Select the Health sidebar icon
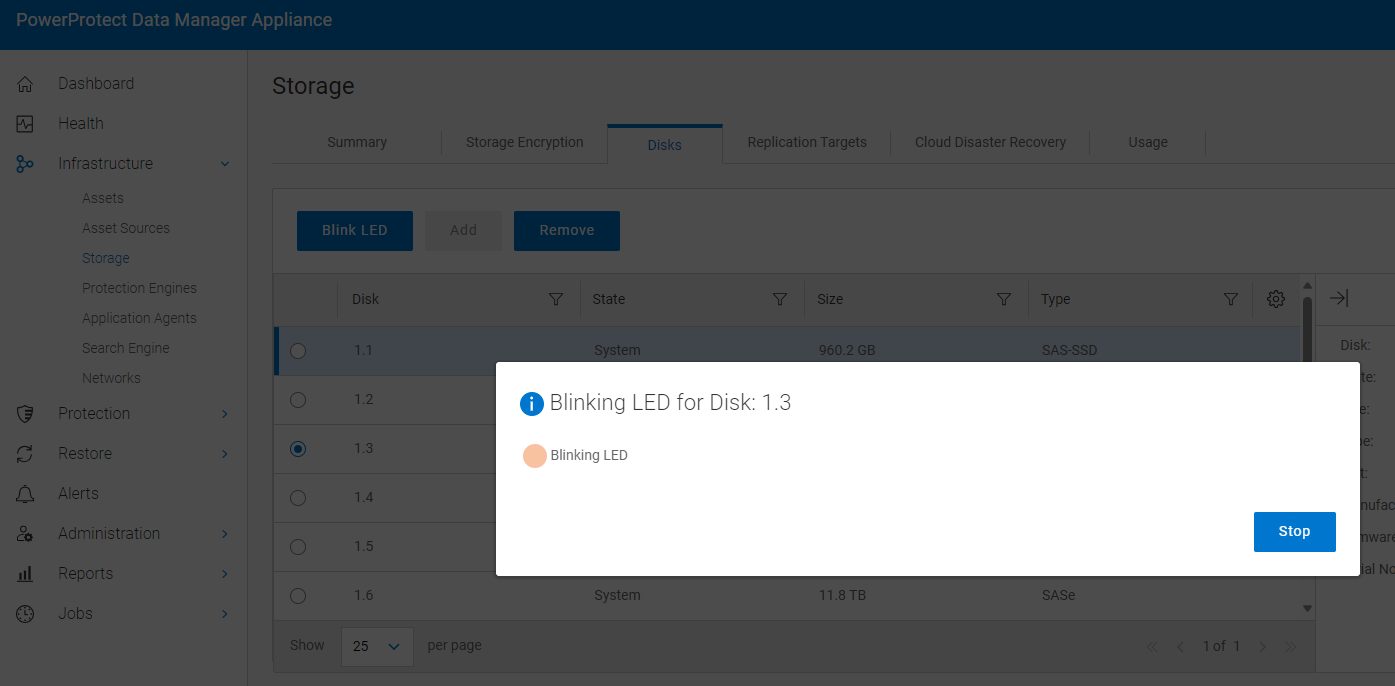Viewport: 1395px width, 686px height. coord(25,123)
